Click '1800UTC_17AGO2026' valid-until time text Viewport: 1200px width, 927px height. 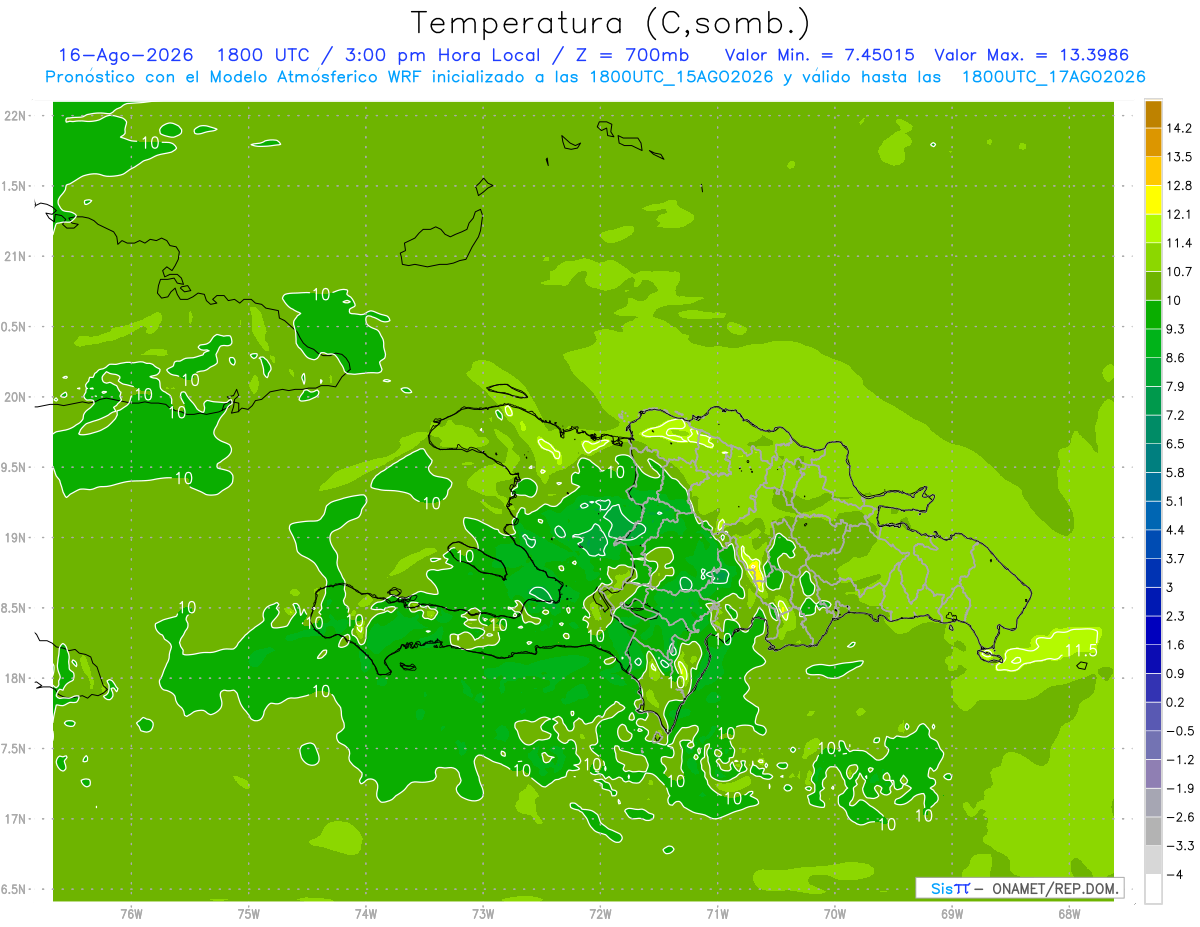(1053, 77)
